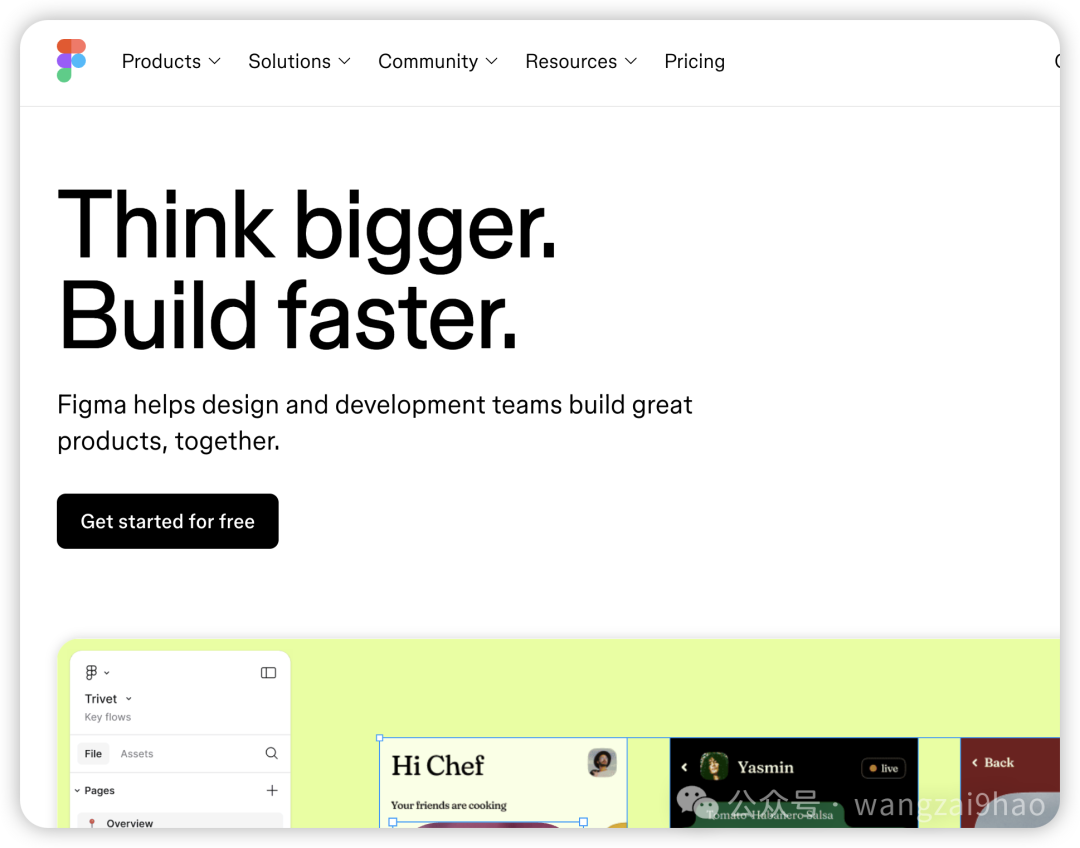Viewport: 1080px width, 848px height.
Task: Switch to the File tab
Action: coord(93,754)
